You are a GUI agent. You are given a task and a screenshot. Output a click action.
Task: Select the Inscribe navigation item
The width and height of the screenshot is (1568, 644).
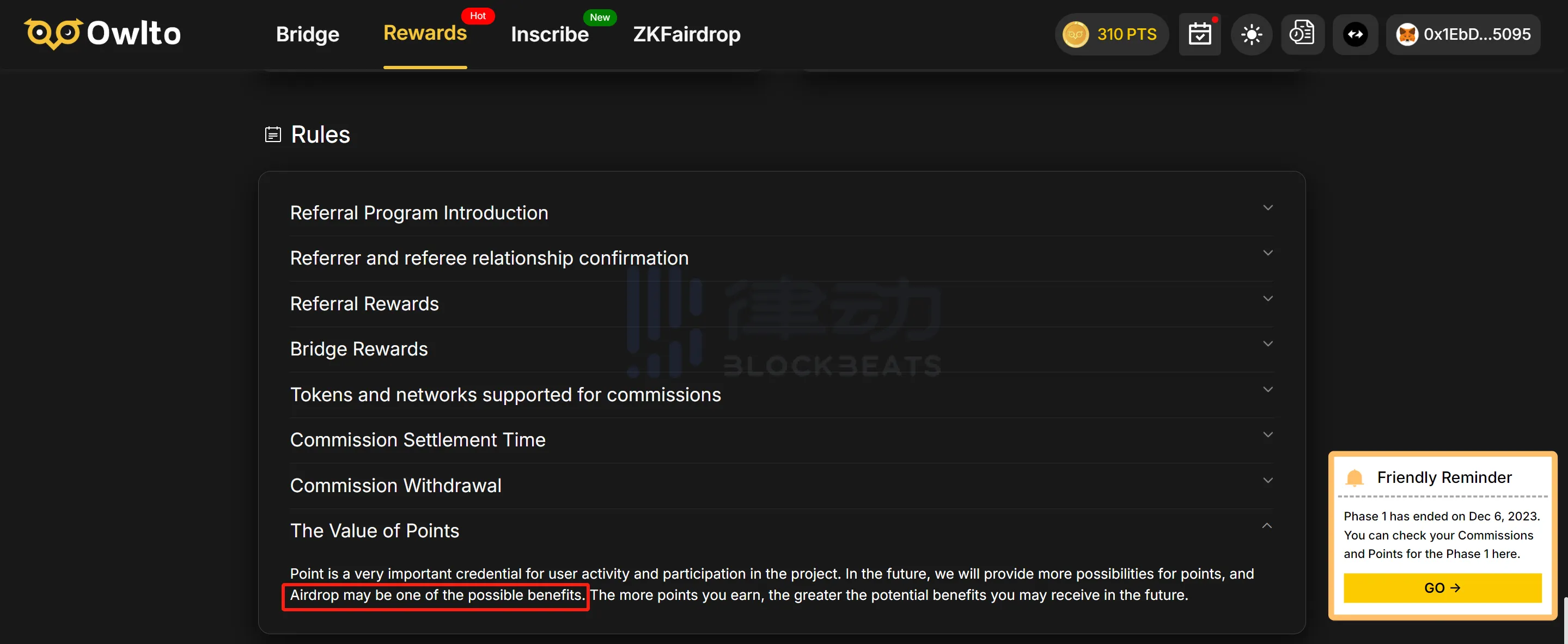[549, 33]
